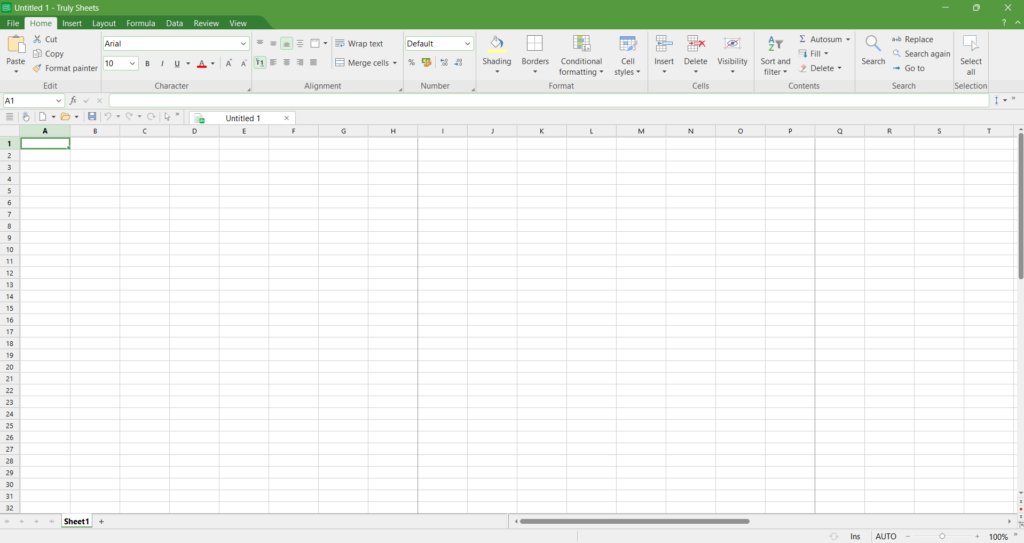Close the Untitled 1 document tab
Screen dimensions: 1024x543
click(287, 118)
